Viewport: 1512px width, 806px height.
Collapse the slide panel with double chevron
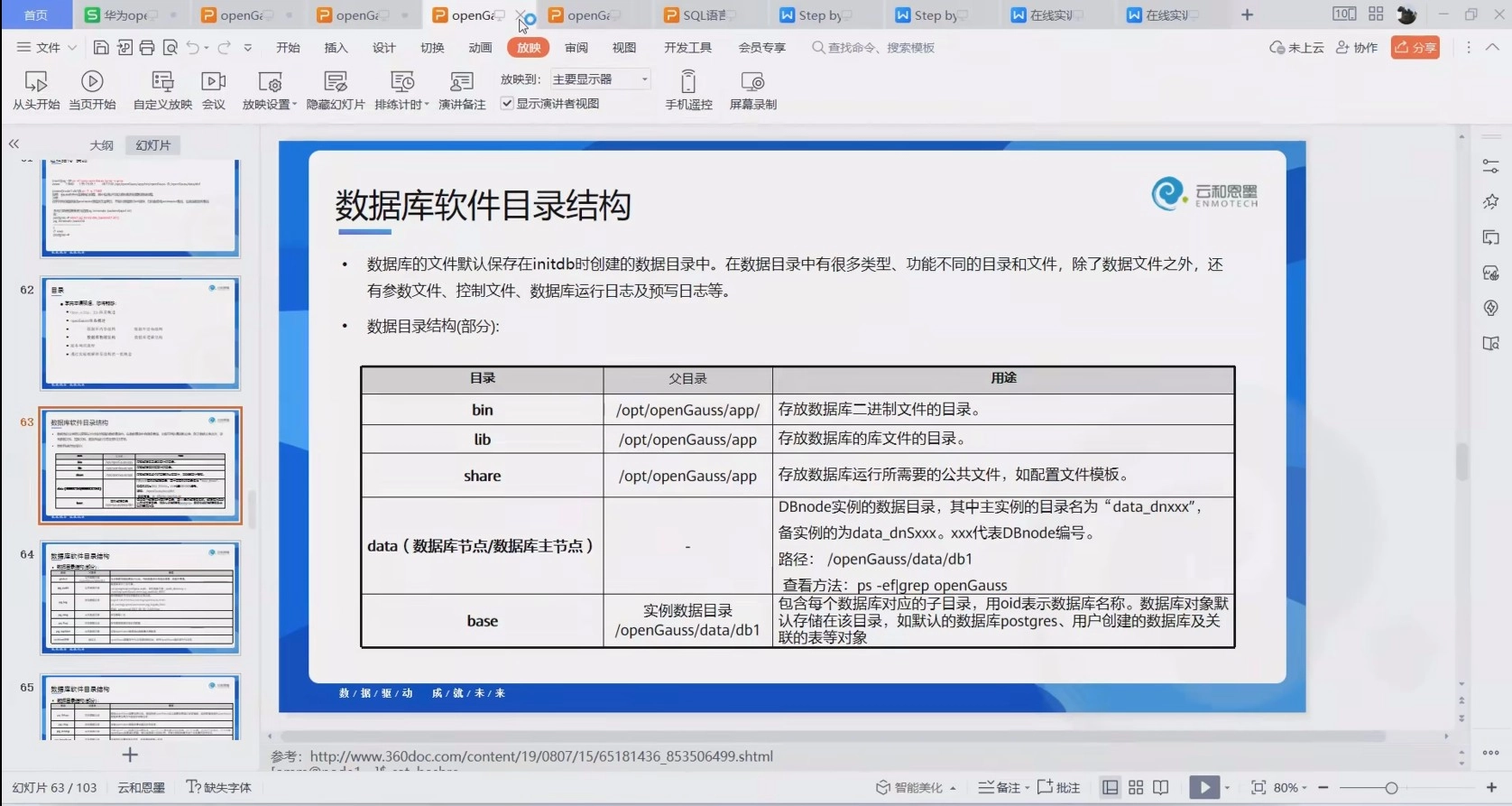[14, 144]
